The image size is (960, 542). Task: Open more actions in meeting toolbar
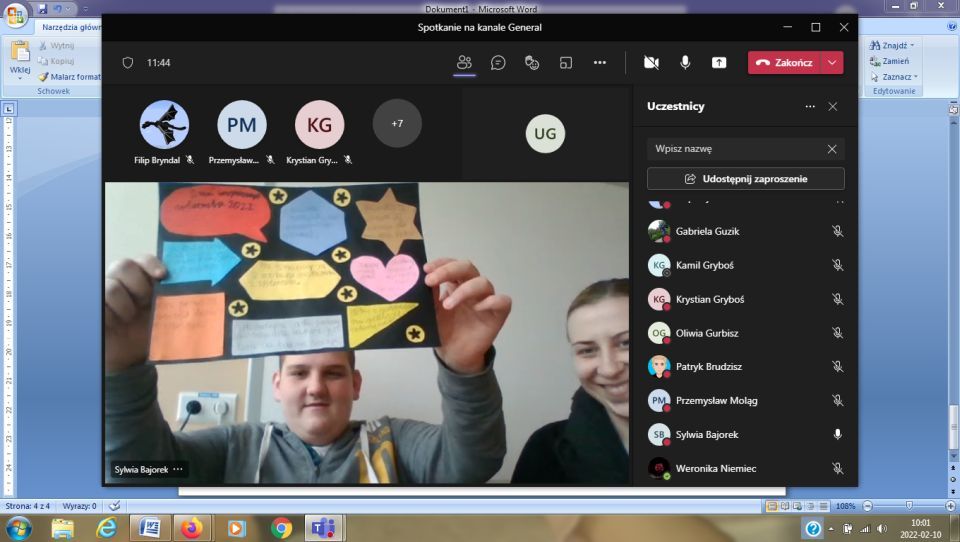click(600, 62)
